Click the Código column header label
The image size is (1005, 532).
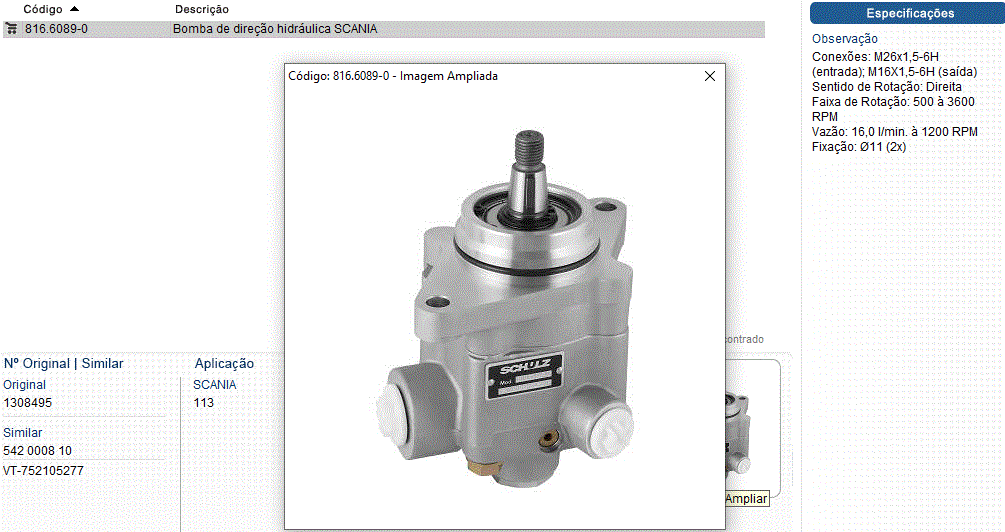click(x=43, y=9)
